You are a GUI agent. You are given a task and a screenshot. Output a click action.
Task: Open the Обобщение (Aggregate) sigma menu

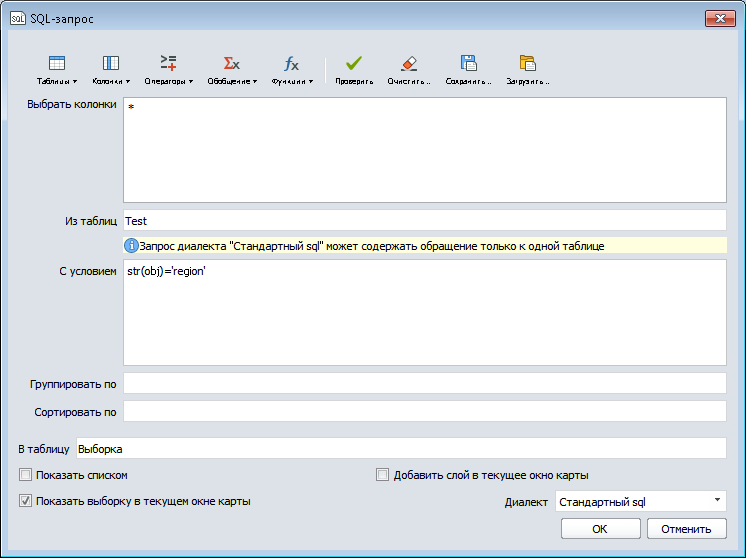(232, 69)
